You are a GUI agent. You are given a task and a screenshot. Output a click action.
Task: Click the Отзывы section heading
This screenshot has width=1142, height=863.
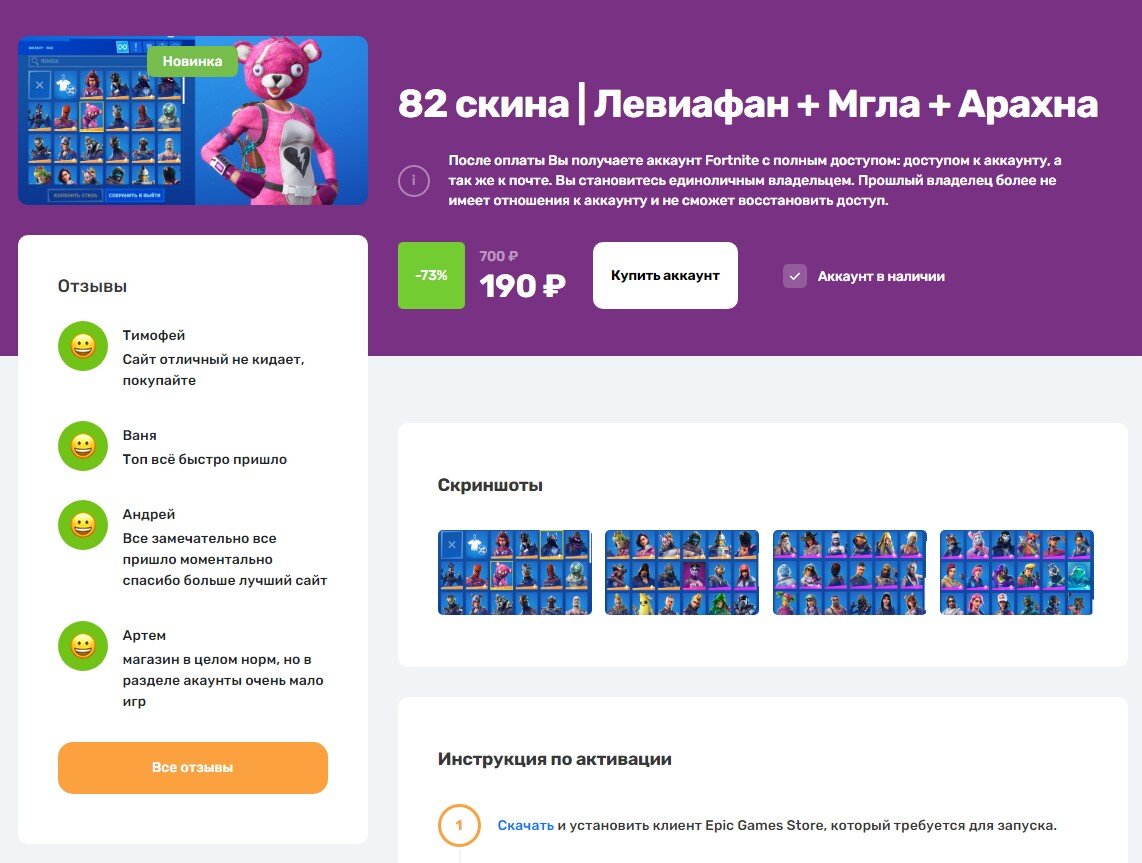click(92, 286)
